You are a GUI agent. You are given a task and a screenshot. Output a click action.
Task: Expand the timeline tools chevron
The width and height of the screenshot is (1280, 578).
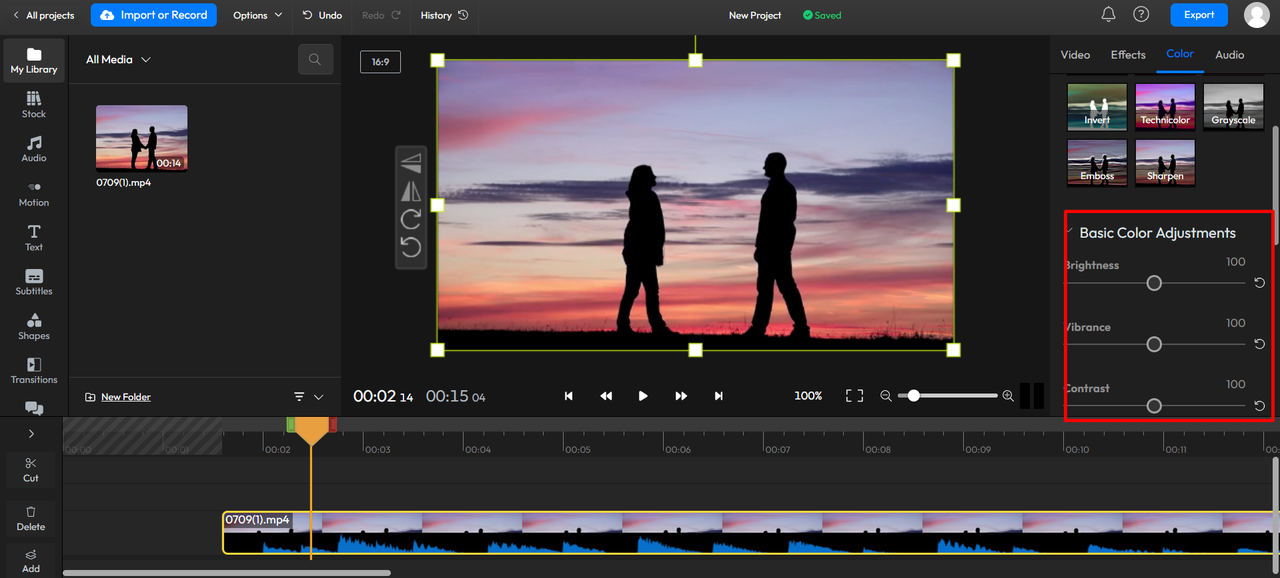click(x=31, y=434)
